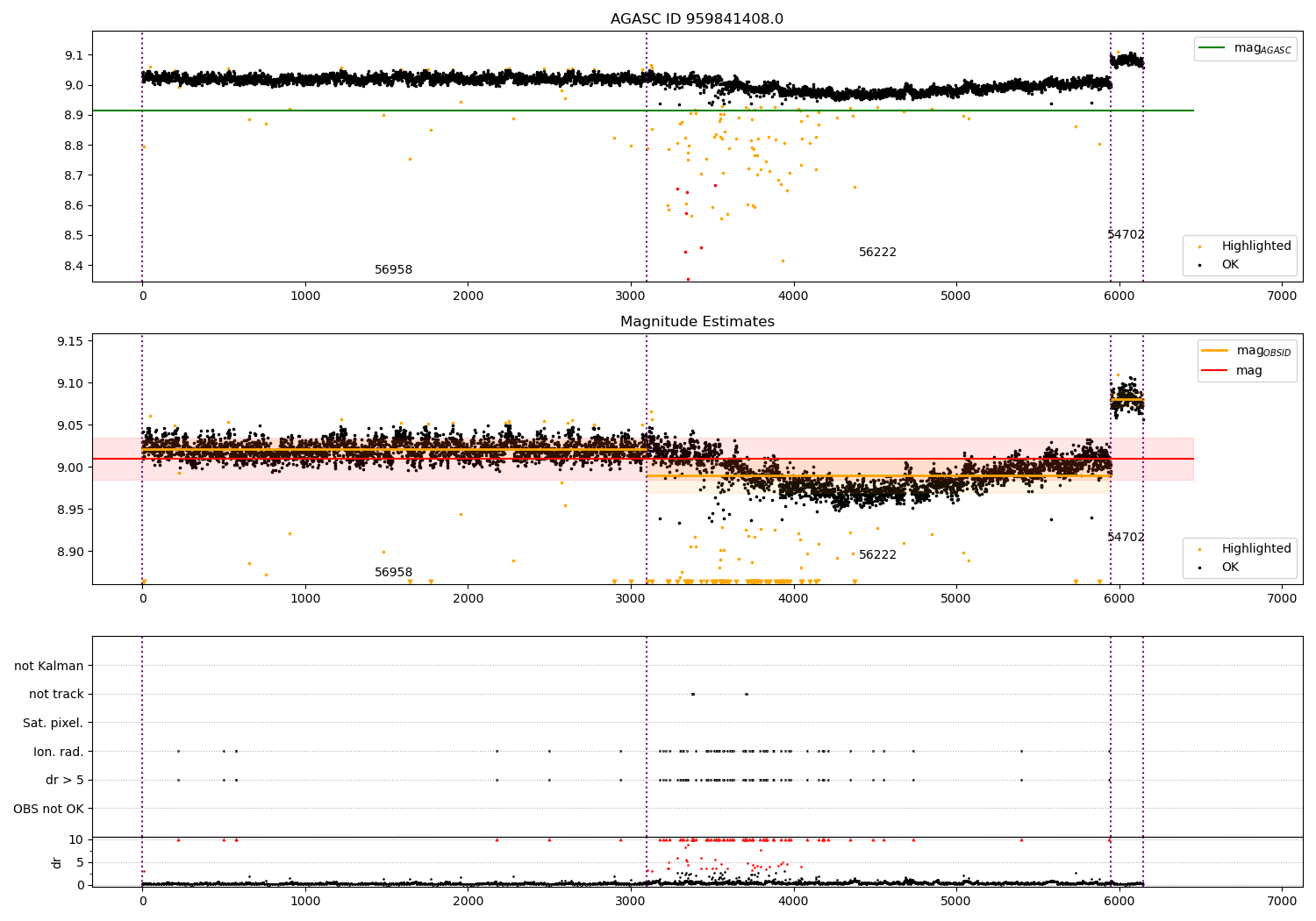Click the '7000' x-tick under the top plot

click(1282, 296)
